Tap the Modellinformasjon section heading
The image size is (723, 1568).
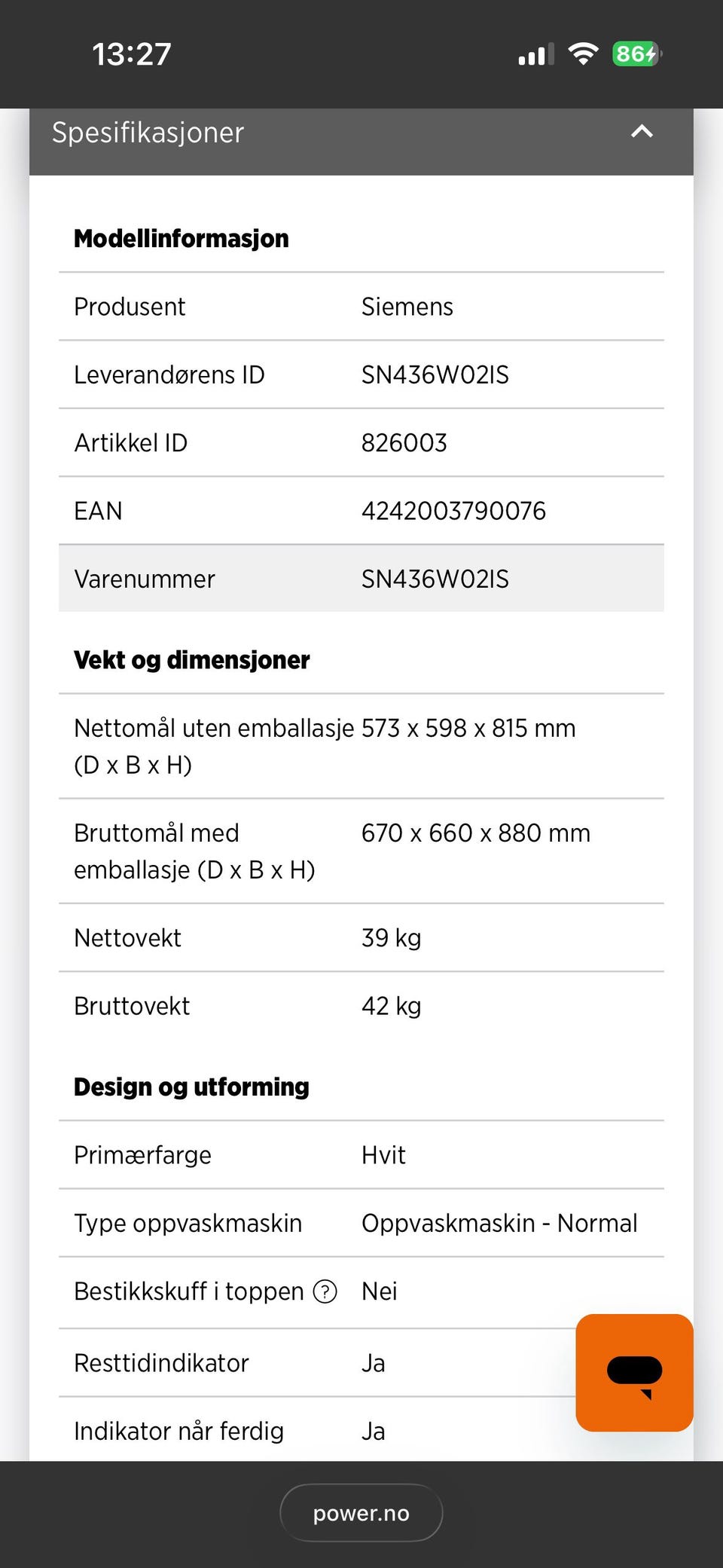coord(182,238)
